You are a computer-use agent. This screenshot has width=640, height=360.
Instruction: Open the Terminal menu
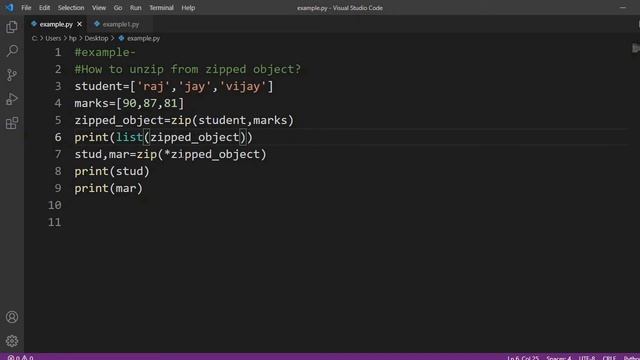[x=161, y=8]
